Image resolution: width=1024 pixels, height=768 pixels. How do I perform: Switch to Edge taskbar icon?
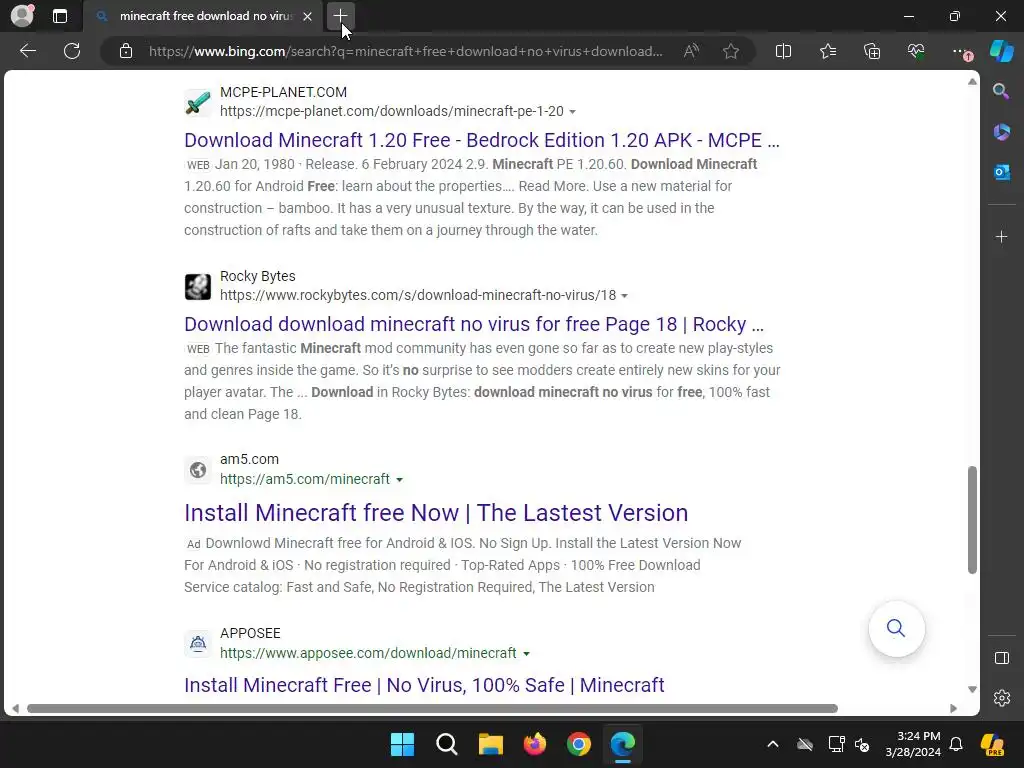(x=622, y=744)
